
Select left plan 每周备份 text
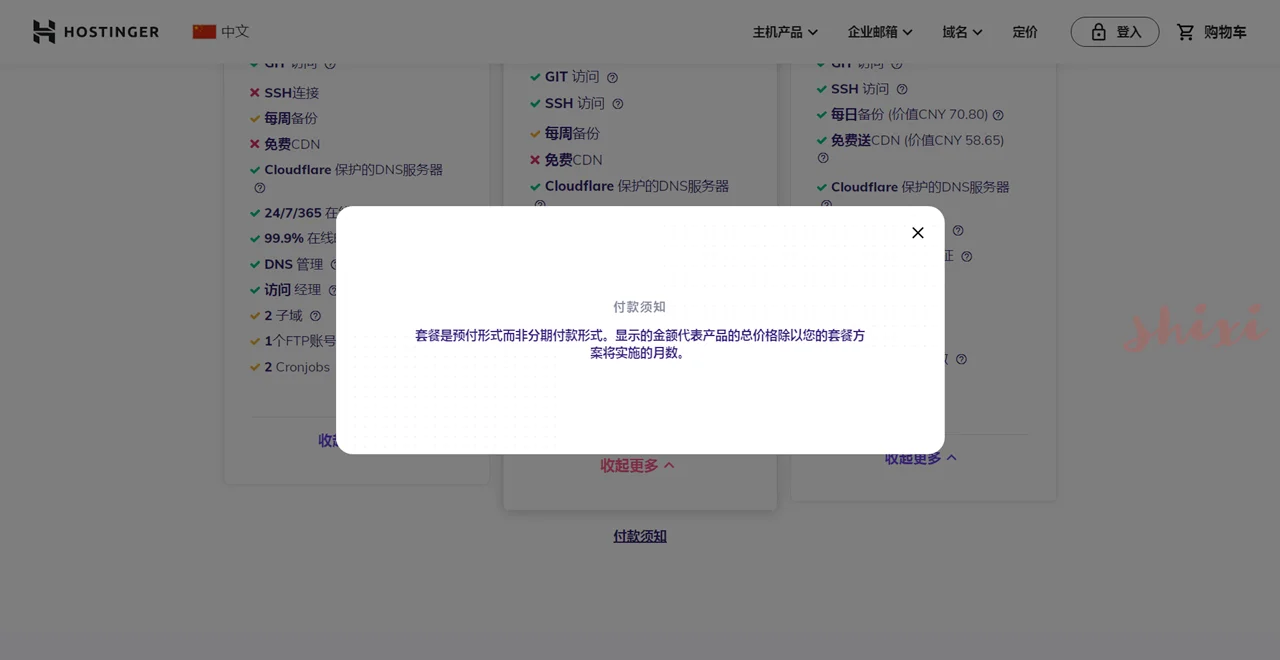click(x=291, y=118)
